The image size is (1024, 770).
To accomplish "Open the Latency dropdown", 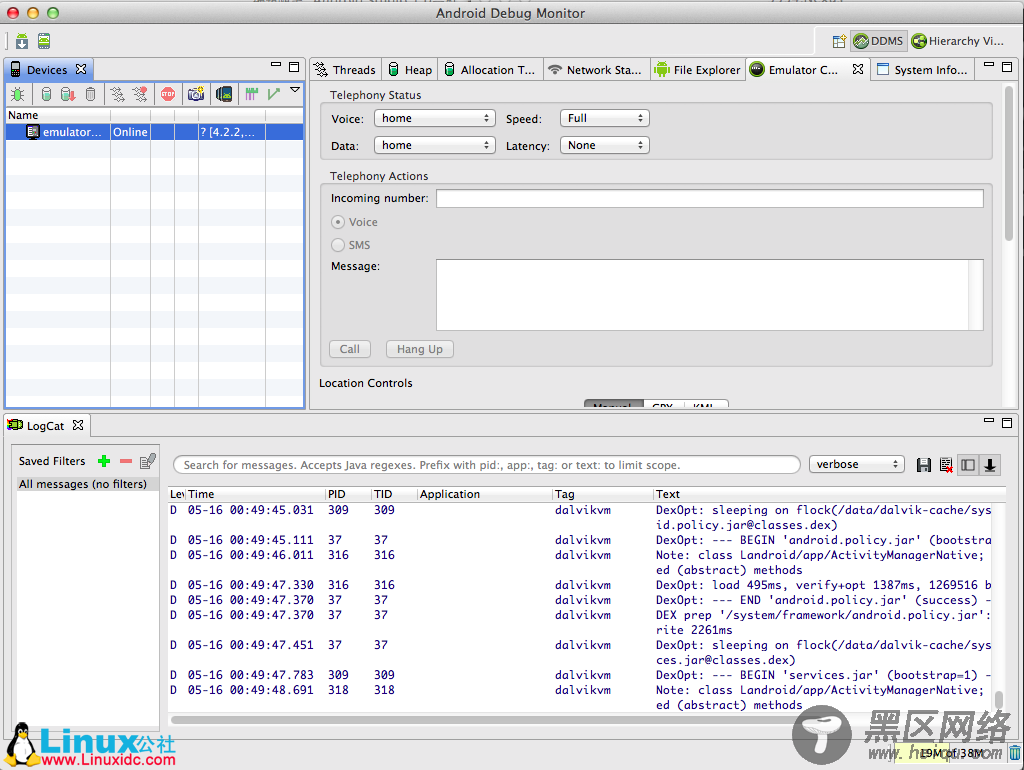I will [x=605, y=145].
